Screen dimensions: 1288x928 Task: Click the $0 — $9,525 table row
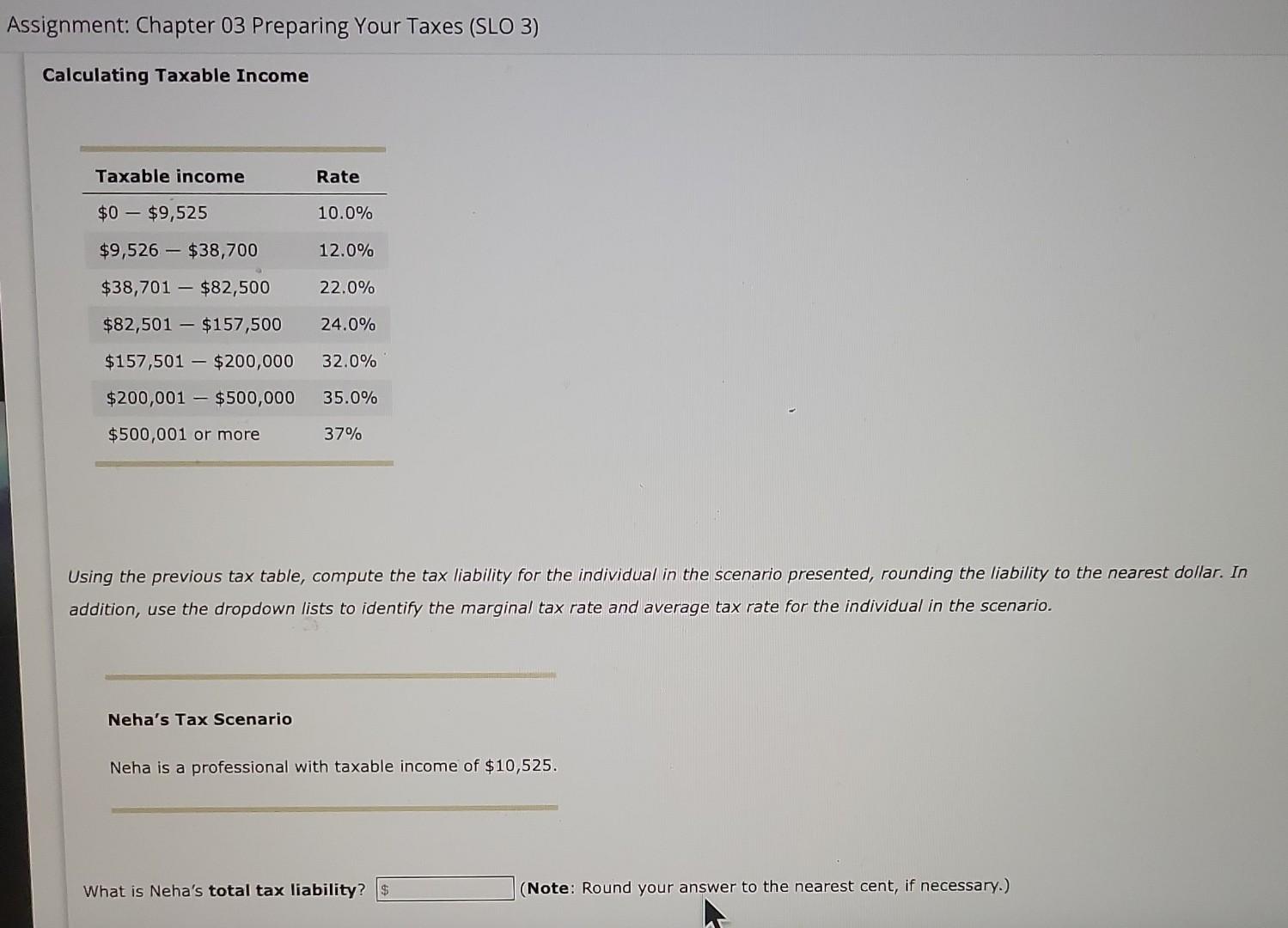pyautogui.click(x=151, y=212)
